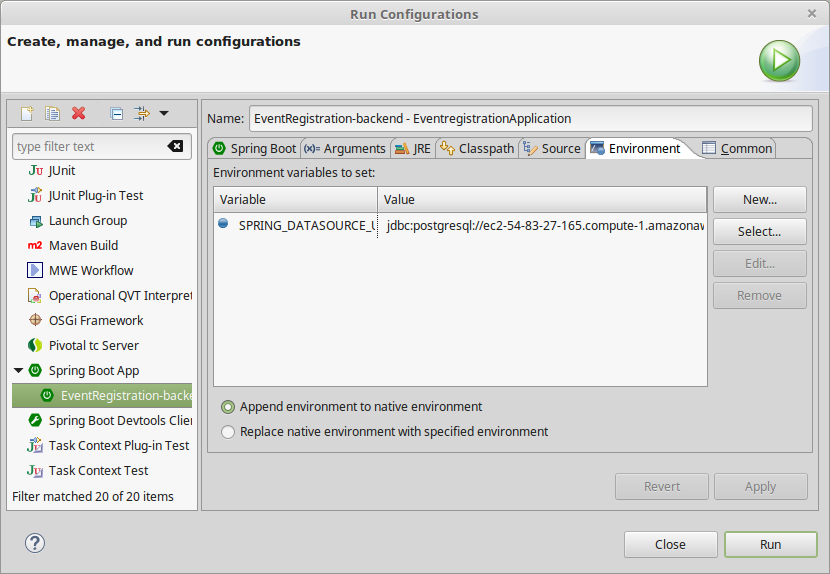Click the new launch configuration icon
The height and width of the screenshot is (574, 830).
tap(27, 114)
